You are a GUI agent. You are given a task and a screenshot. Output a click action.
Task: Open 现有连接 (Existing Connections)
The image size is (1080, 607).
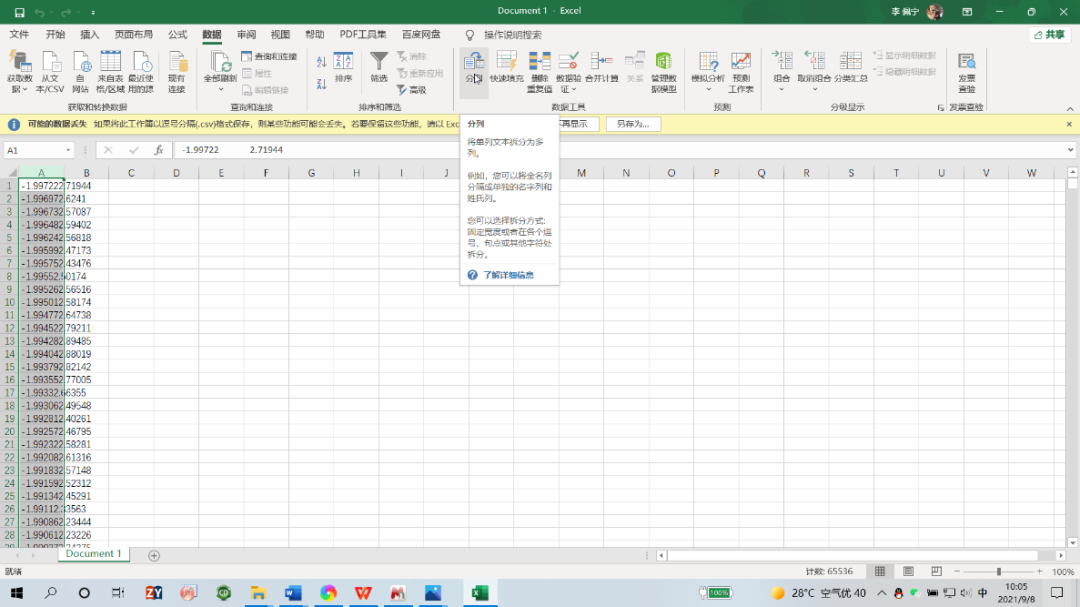177,72
